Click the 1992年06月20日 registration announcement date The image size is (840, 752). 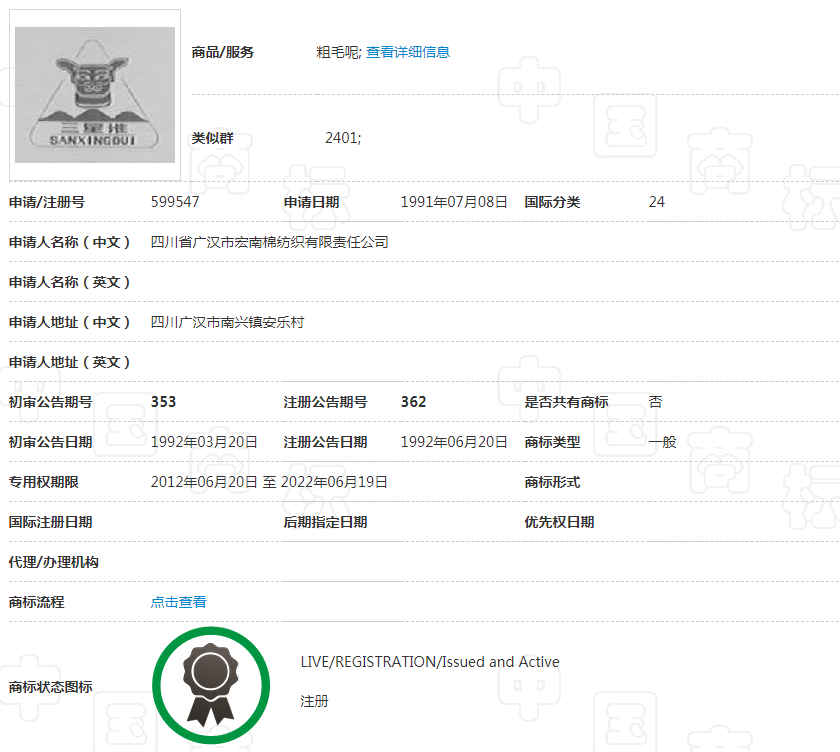pos(454,442)
